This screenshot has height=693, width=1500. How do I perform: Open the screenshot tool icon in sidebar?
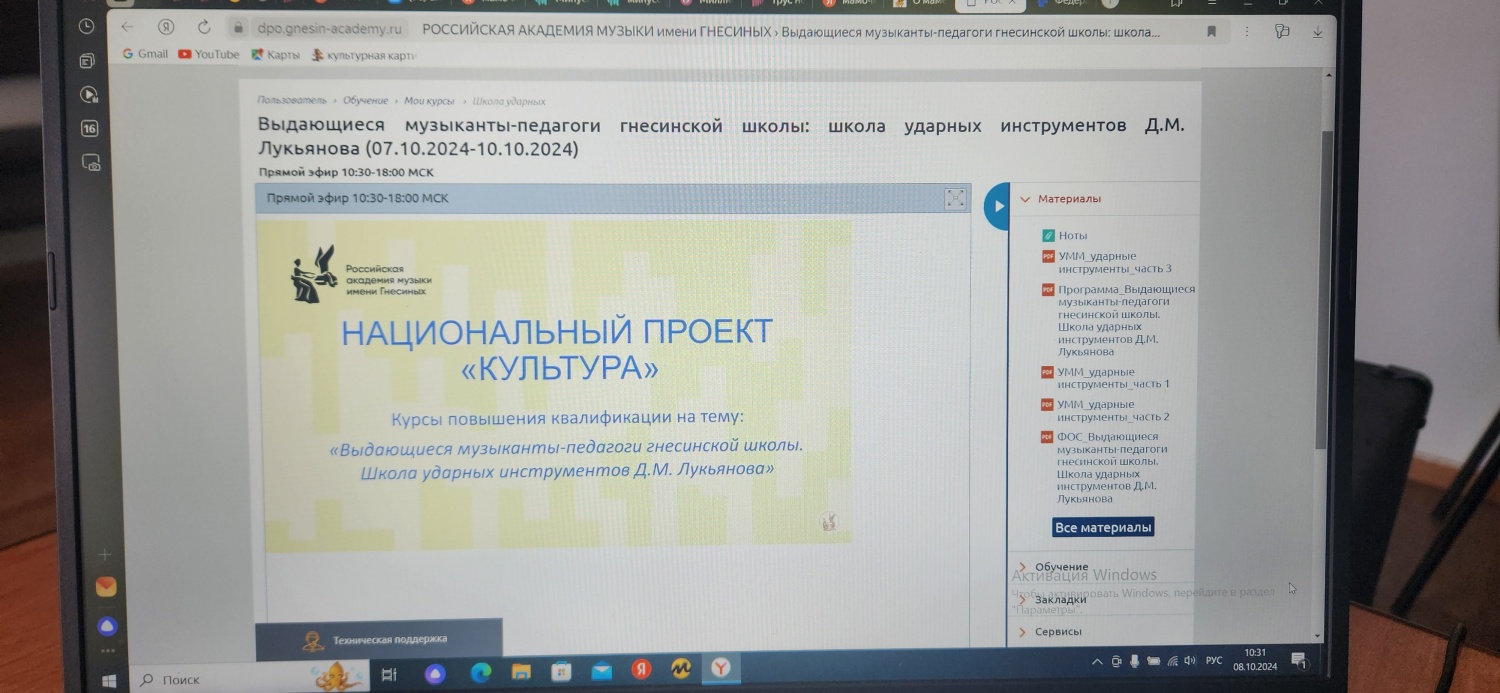[90, 162]
